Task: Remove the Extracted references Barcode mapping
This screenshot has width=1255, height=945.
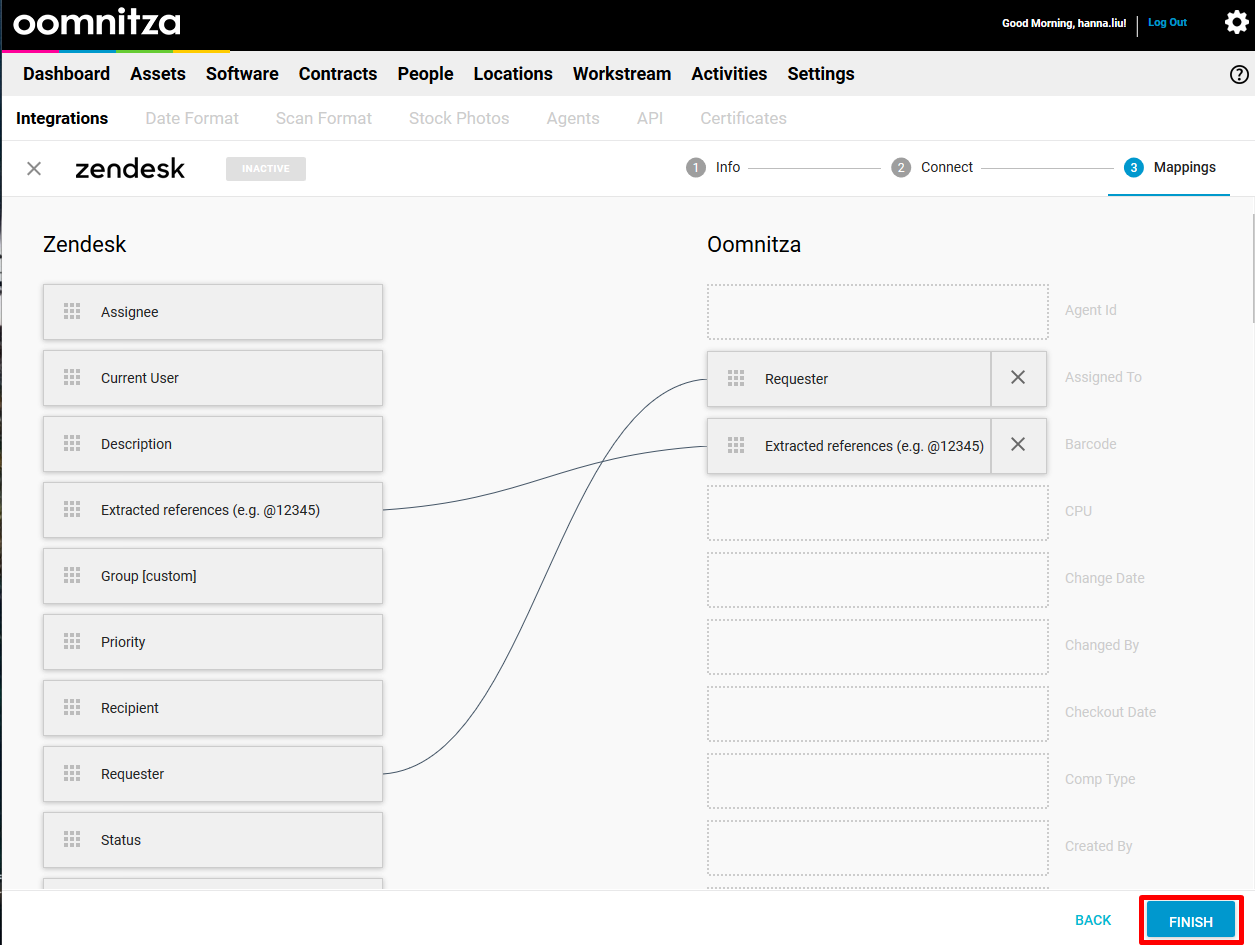Action: pos(1018,445)
